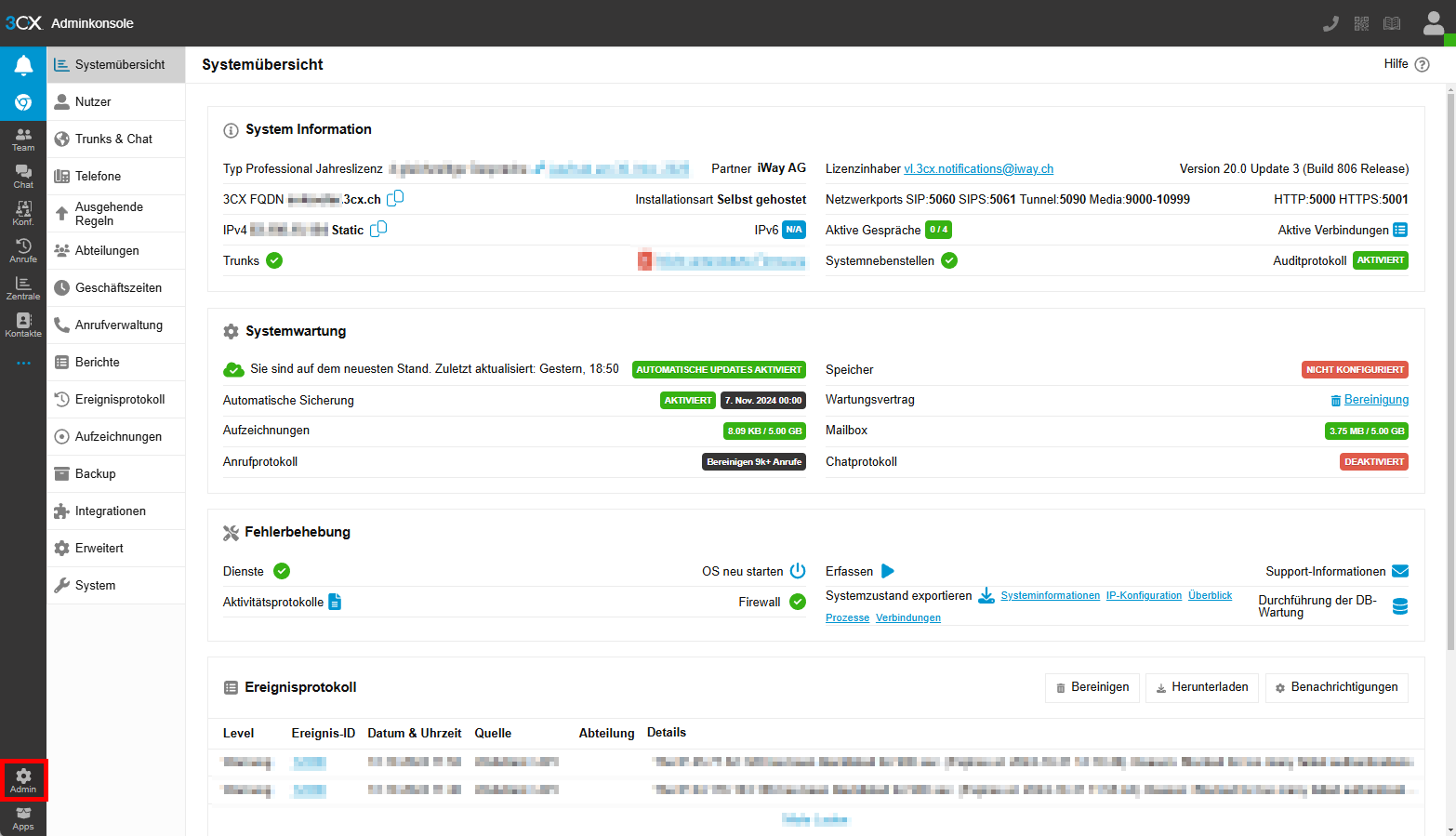Open the vl.3cx.notifications@iway.ch link

[978, 168]
